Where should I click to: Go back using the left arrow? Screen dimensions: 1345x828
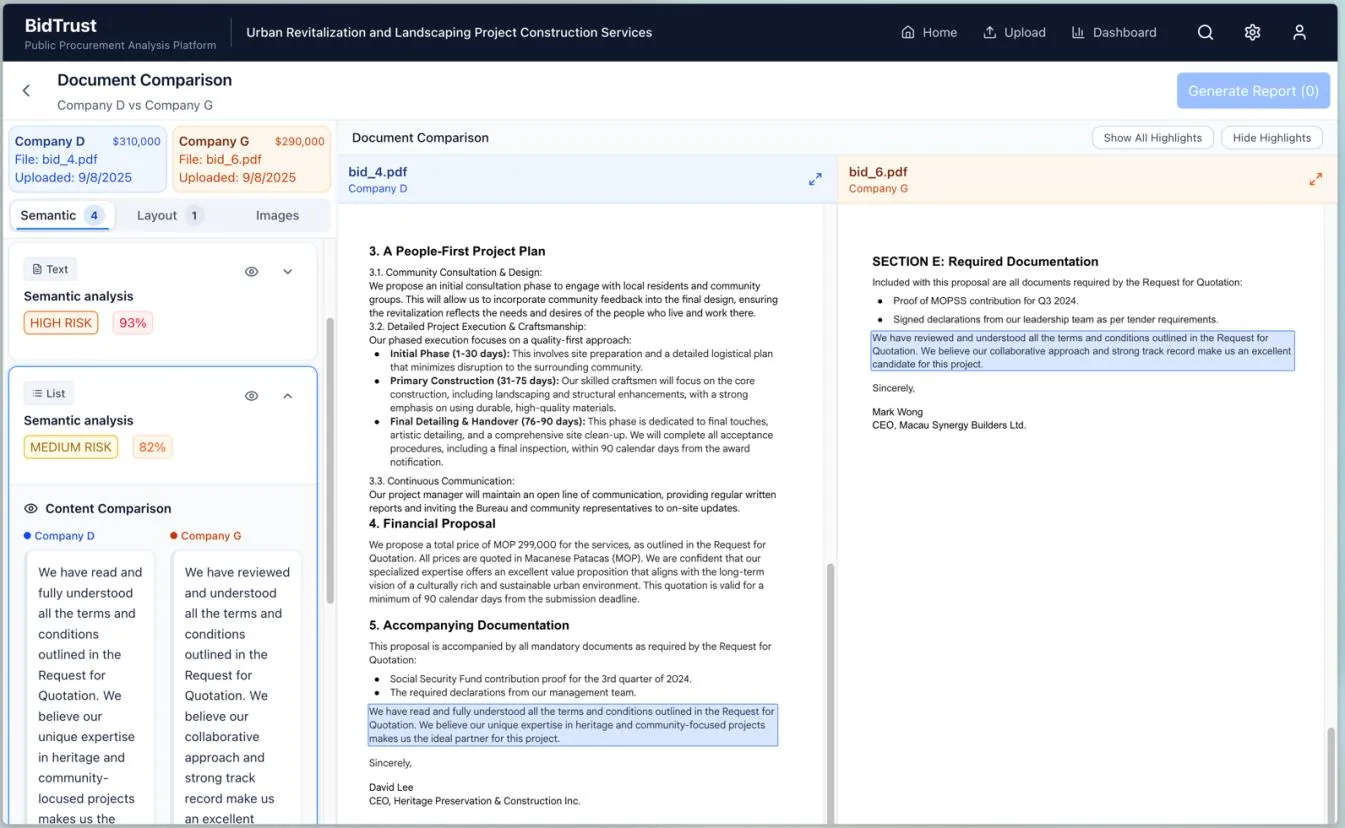click(x=27, y=91)
